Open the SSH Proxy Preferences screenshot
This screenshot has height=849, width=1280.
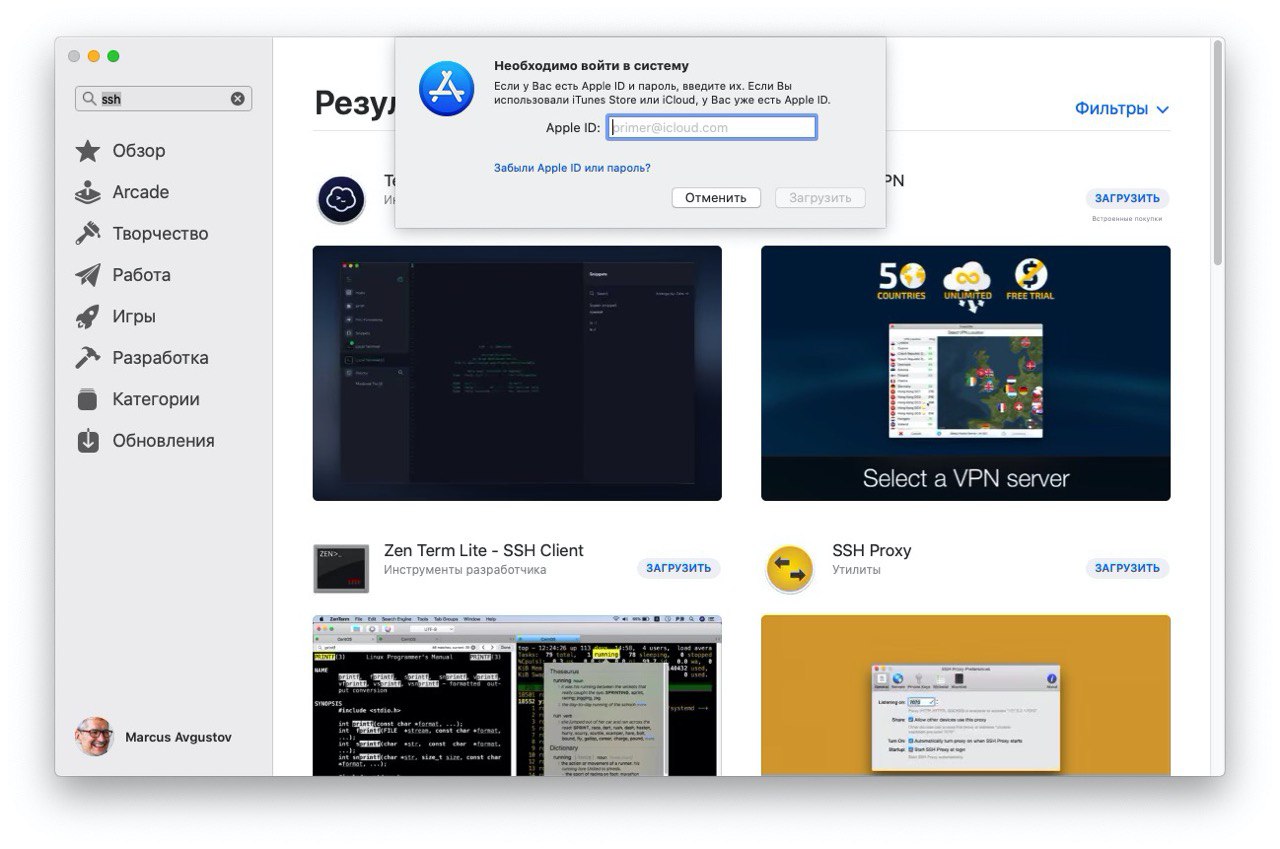(x=965, y=695)
